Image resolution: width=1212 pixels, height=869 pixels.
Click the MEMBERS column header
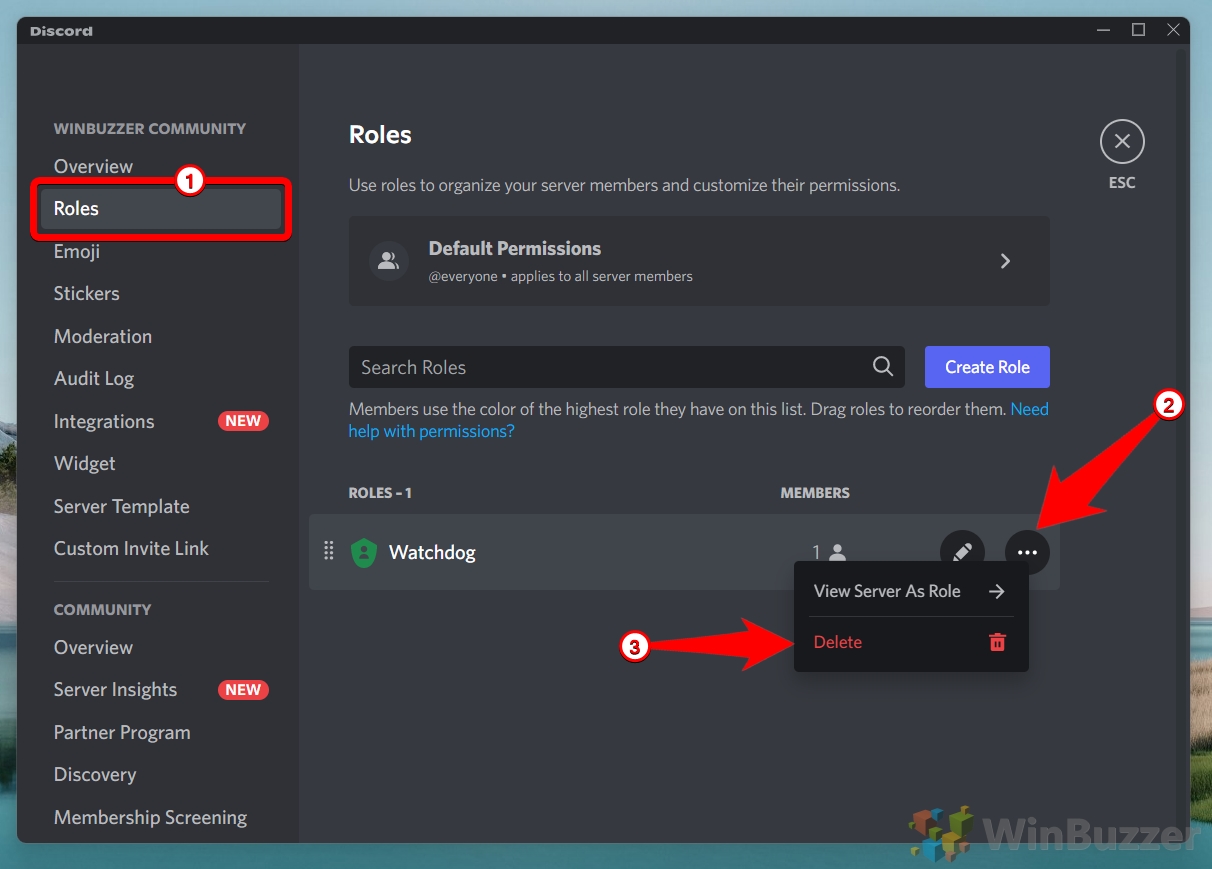[x=815, y=493]
